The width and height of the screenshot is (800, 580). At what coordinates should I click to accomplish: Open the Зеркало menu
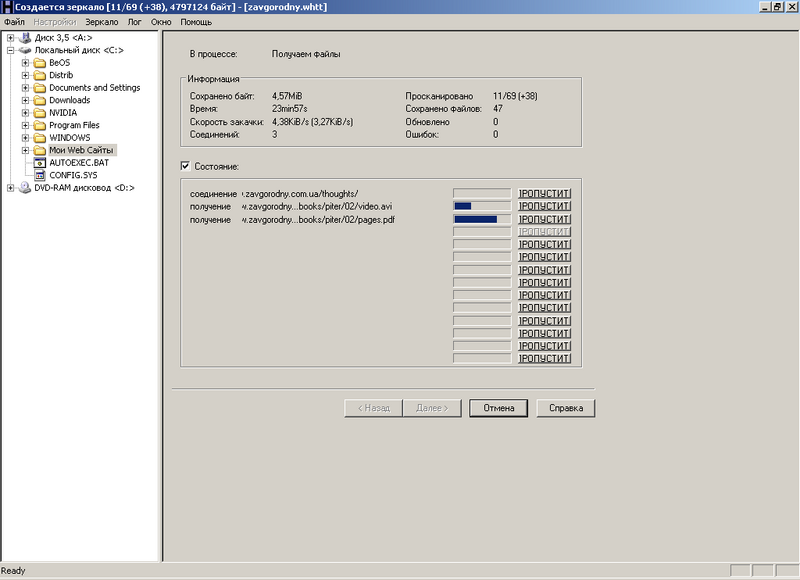tap(102, 22)
